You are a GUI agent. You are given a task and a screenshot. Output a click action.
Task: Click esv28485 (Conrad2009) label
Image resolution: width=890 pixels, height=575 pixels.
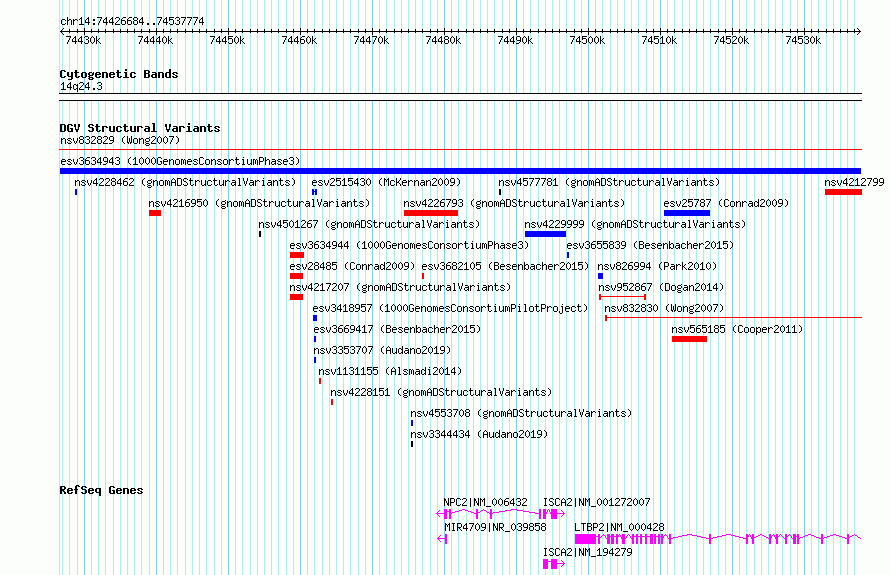point(352,266)
